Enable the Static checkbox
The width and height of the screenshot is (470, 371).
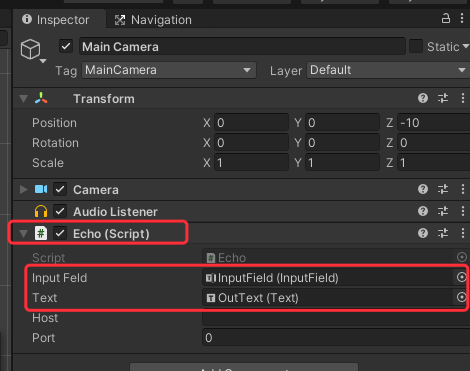click(x=416, y=46)
